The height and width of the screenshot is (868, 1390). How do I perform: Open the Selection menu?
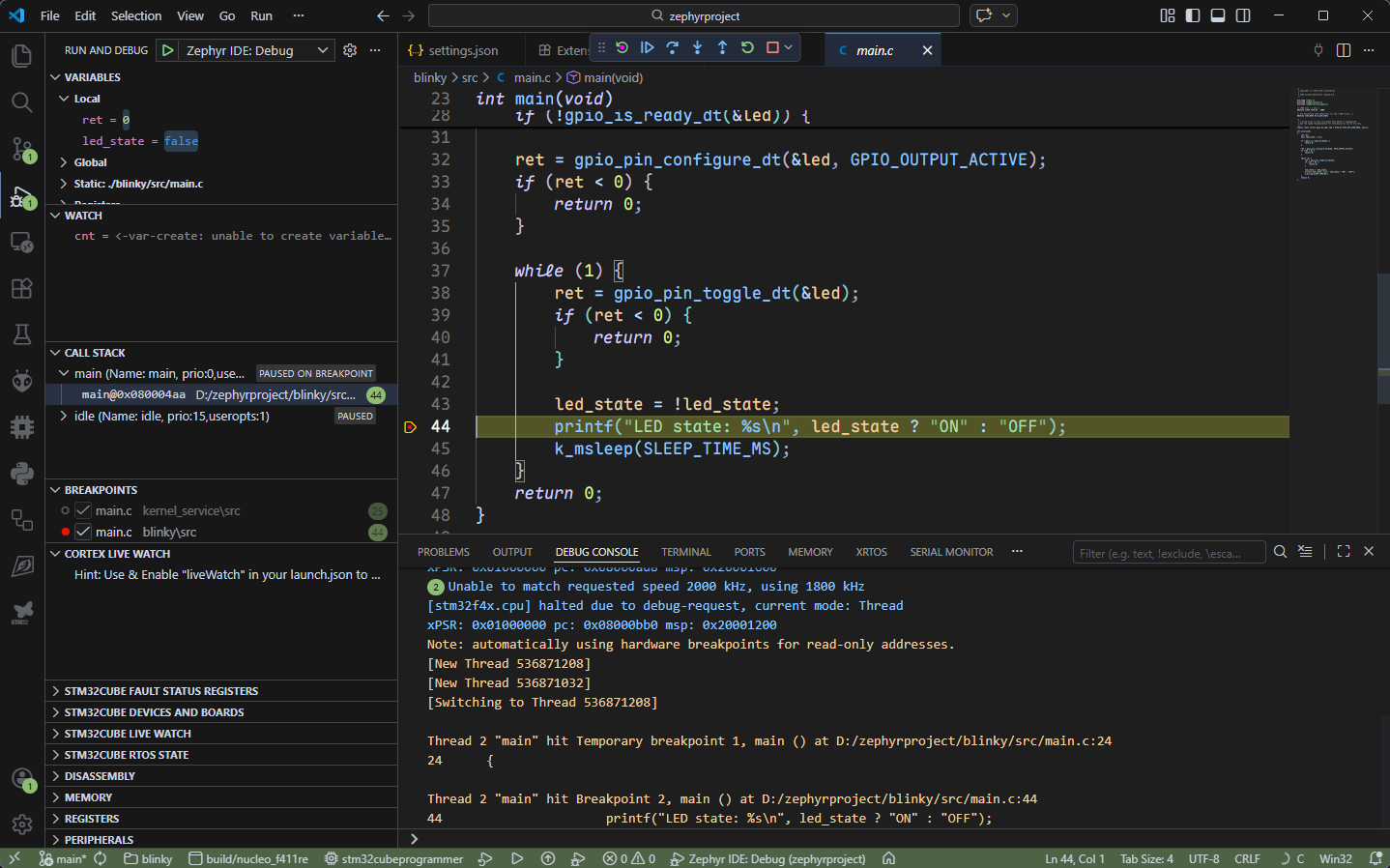136,15
